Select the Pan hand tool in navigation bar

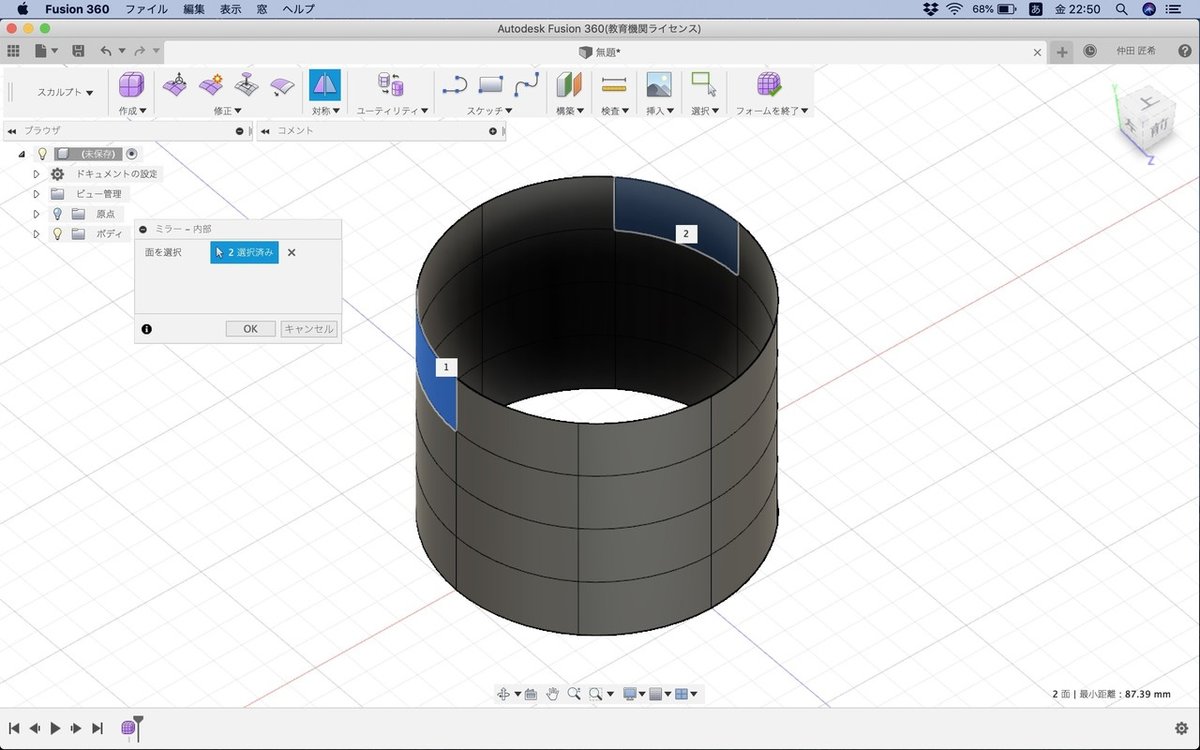(552, 694)
